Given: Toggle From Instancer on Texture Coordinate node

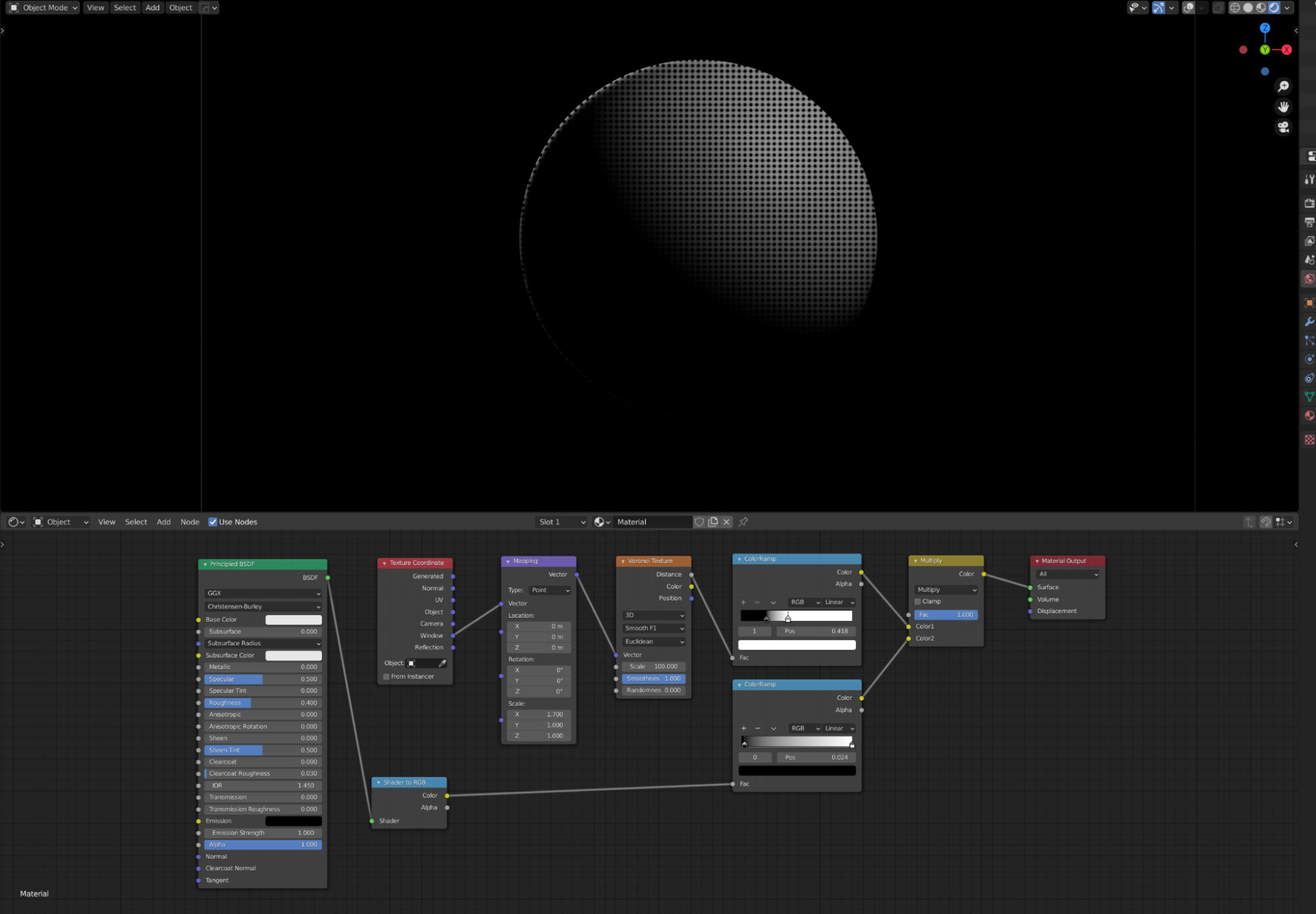Looking at the screenshot, I should pos(386,676).
